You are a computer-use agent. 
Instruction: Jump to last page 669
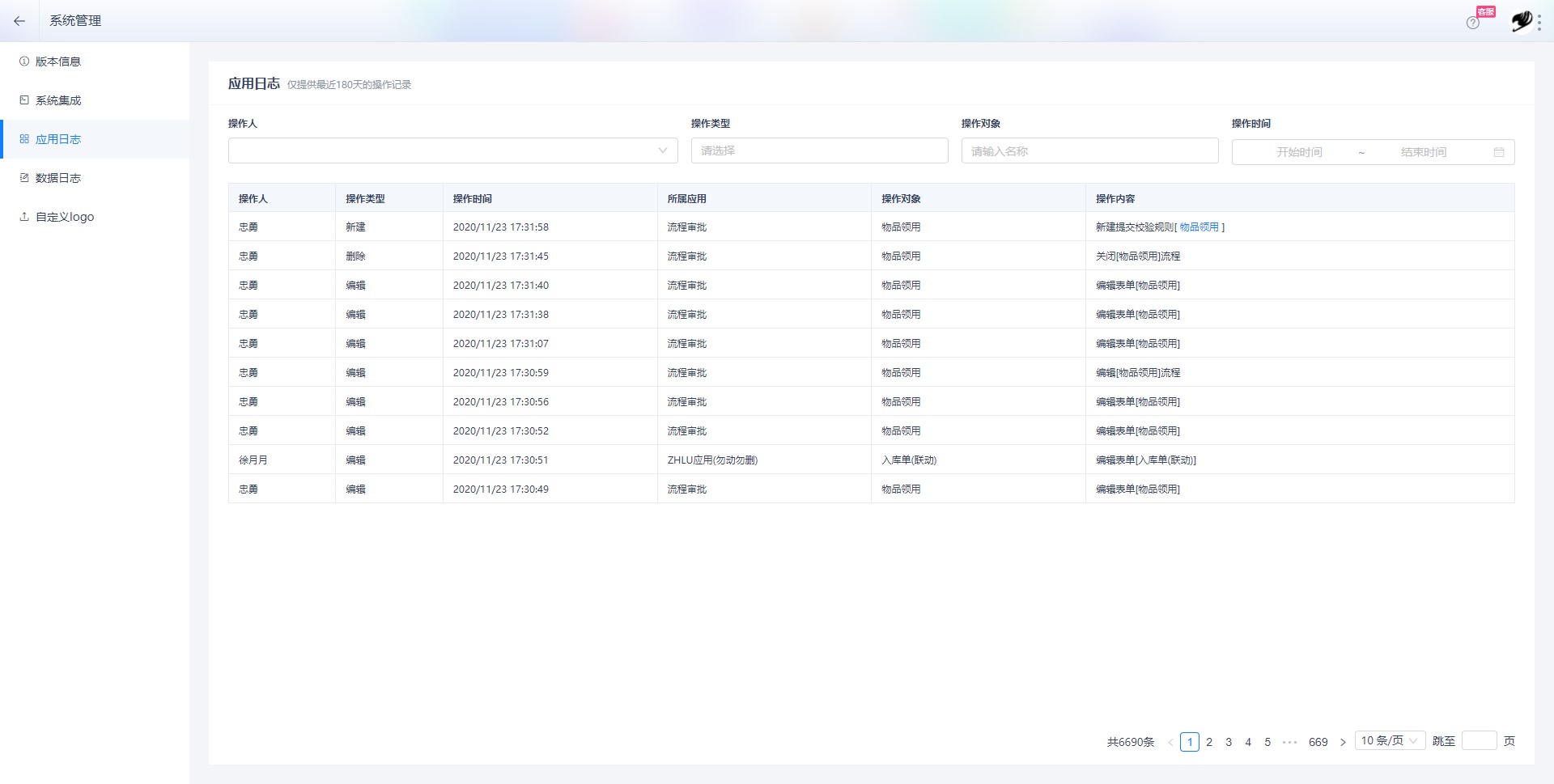[x=1318, y=742]
